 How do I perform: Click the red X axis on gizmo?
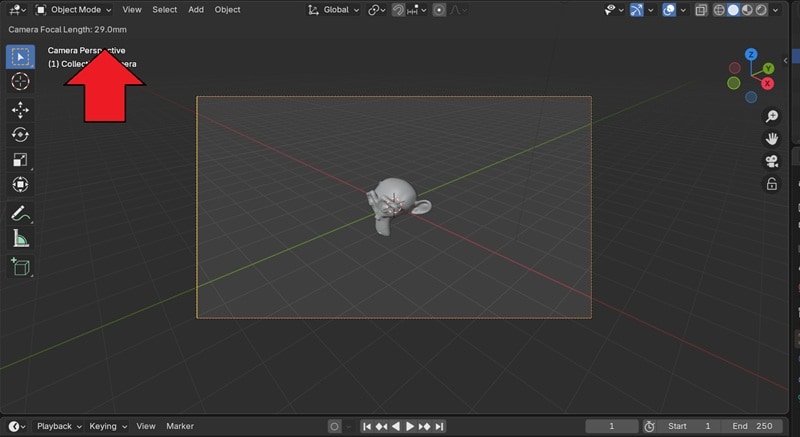coord(767,84)
